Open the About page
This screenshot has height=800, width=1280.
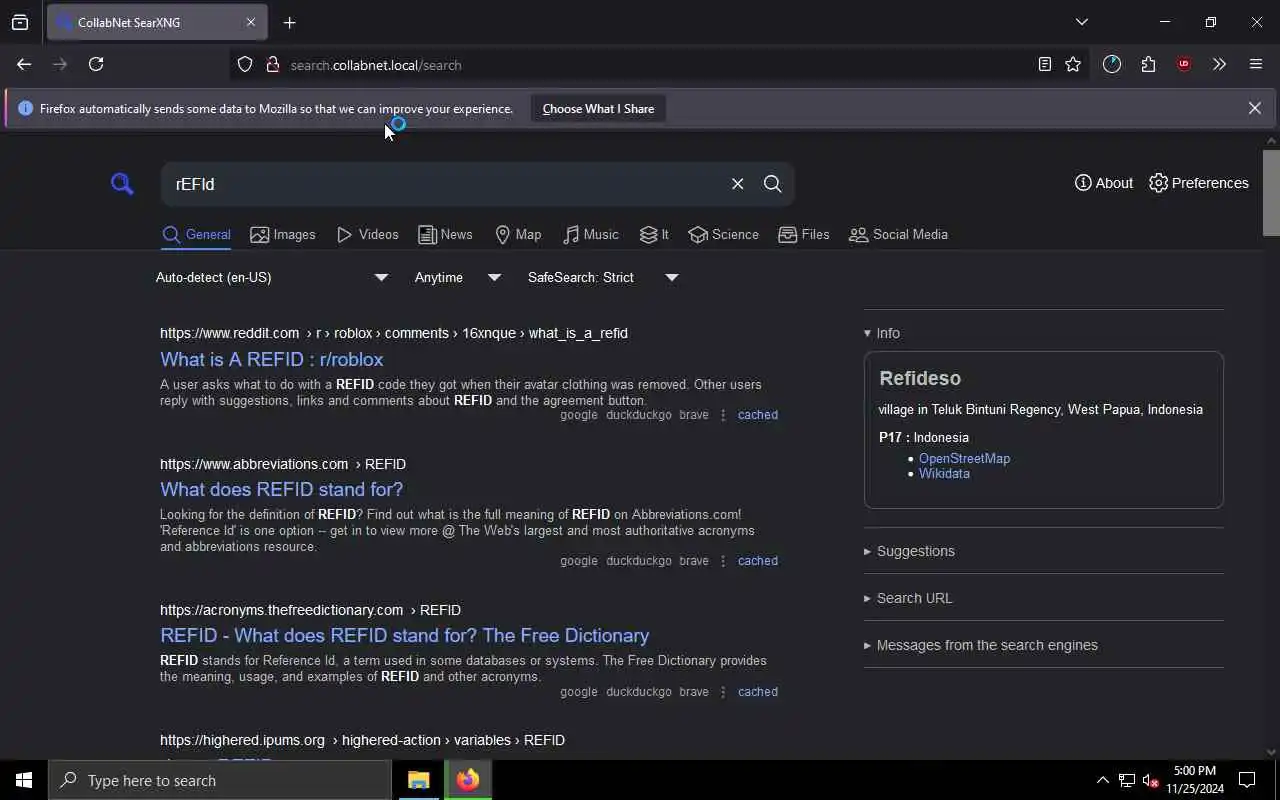click(x=1104, y=183)
